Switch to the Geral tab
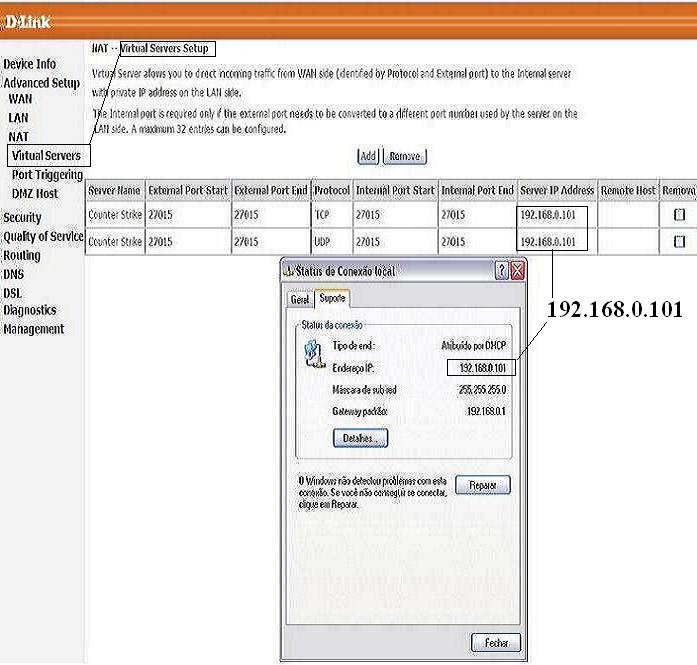697x665 pixels. click(x=298, y=299)
